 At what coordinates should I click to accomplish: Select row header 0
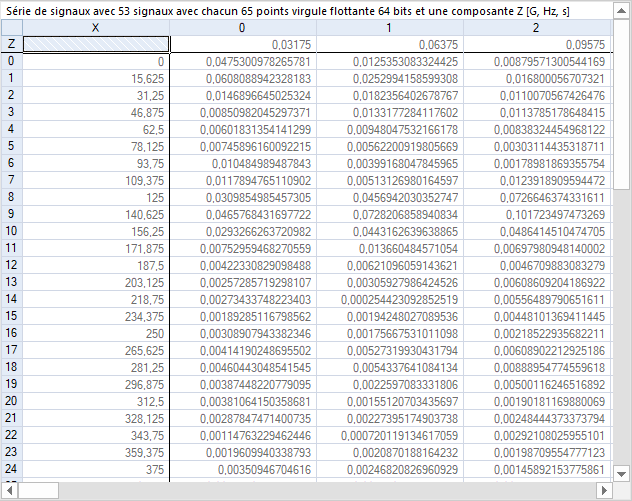12,61
